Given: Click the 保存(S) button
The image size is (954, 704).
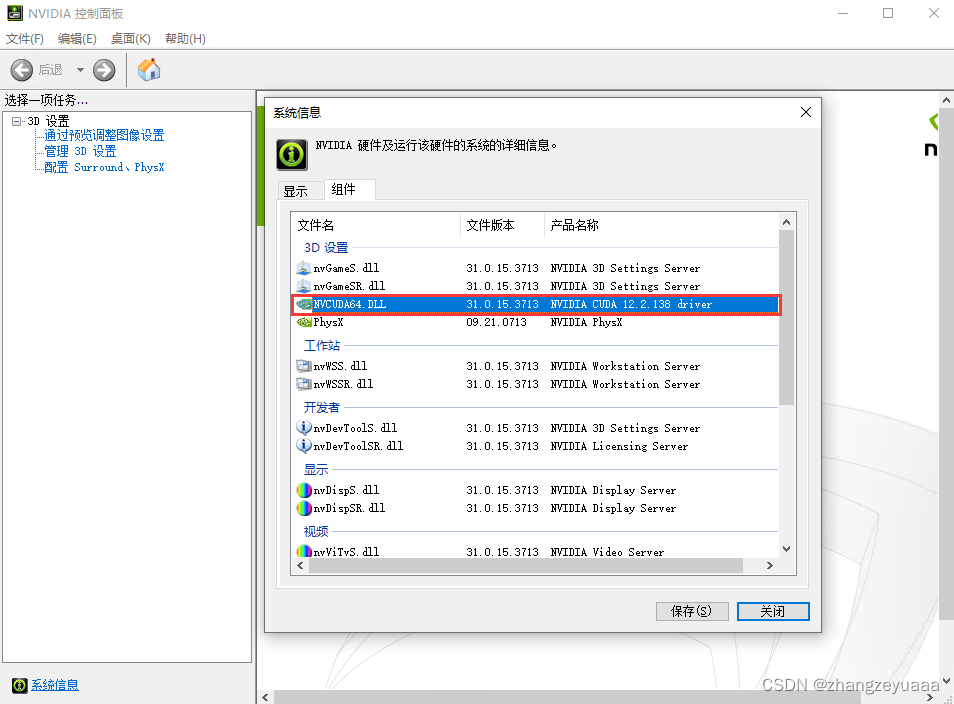Looking at the screenshot, I should pyautogui.click(x=692, y=611).
